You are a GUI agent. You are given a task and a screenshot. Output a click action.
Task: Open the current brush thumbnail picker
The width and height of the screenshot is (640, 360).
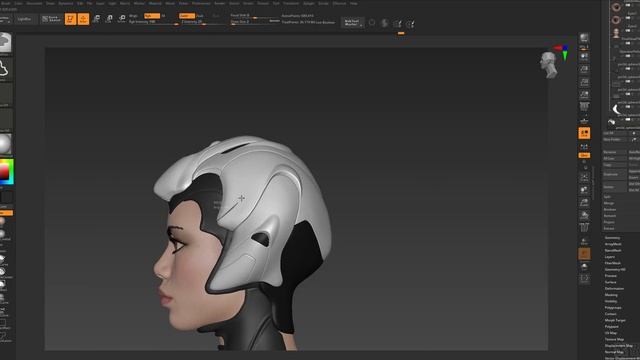5,42
